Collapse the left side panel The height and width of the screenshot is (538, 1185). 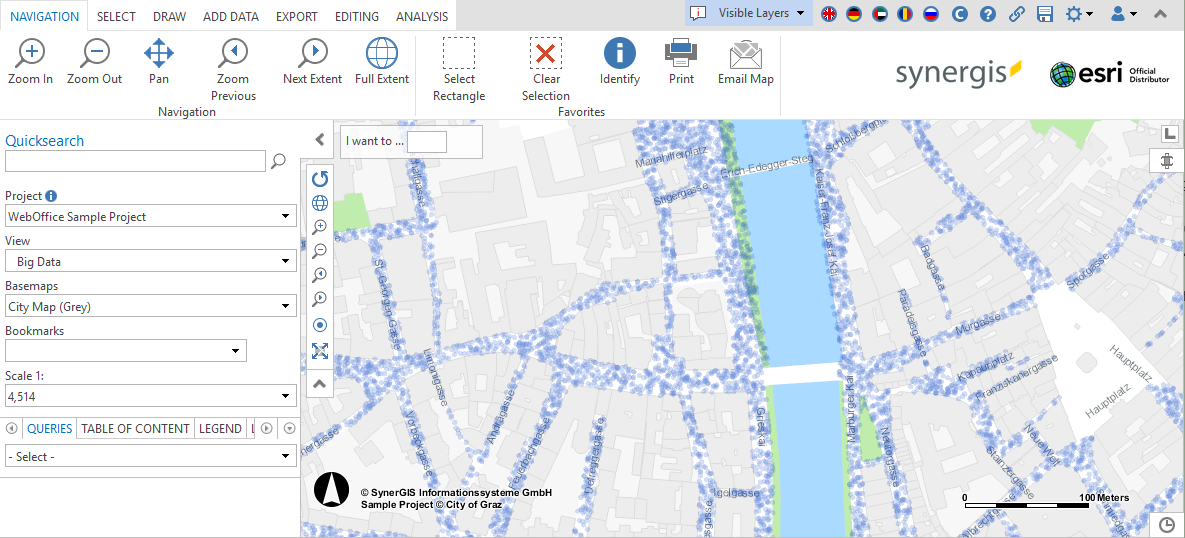coord(320,140)
